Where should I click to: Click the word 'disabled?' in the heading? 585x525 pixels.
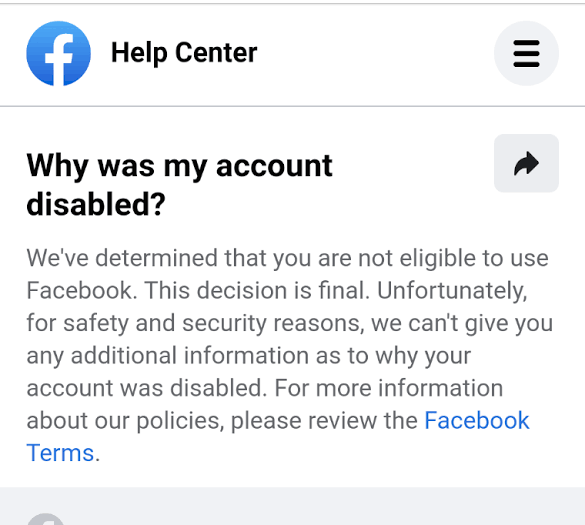96,204
